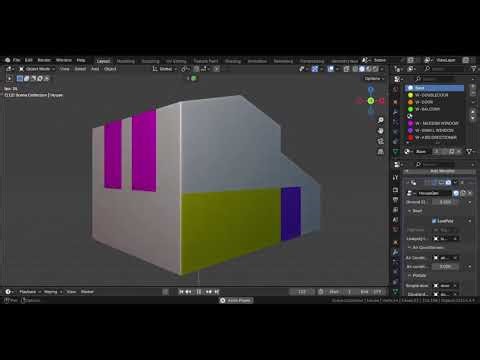This screenshot has height=360, width=480.
Task: Choose the first select-box mode icon
Action: (x=20, y=79)
